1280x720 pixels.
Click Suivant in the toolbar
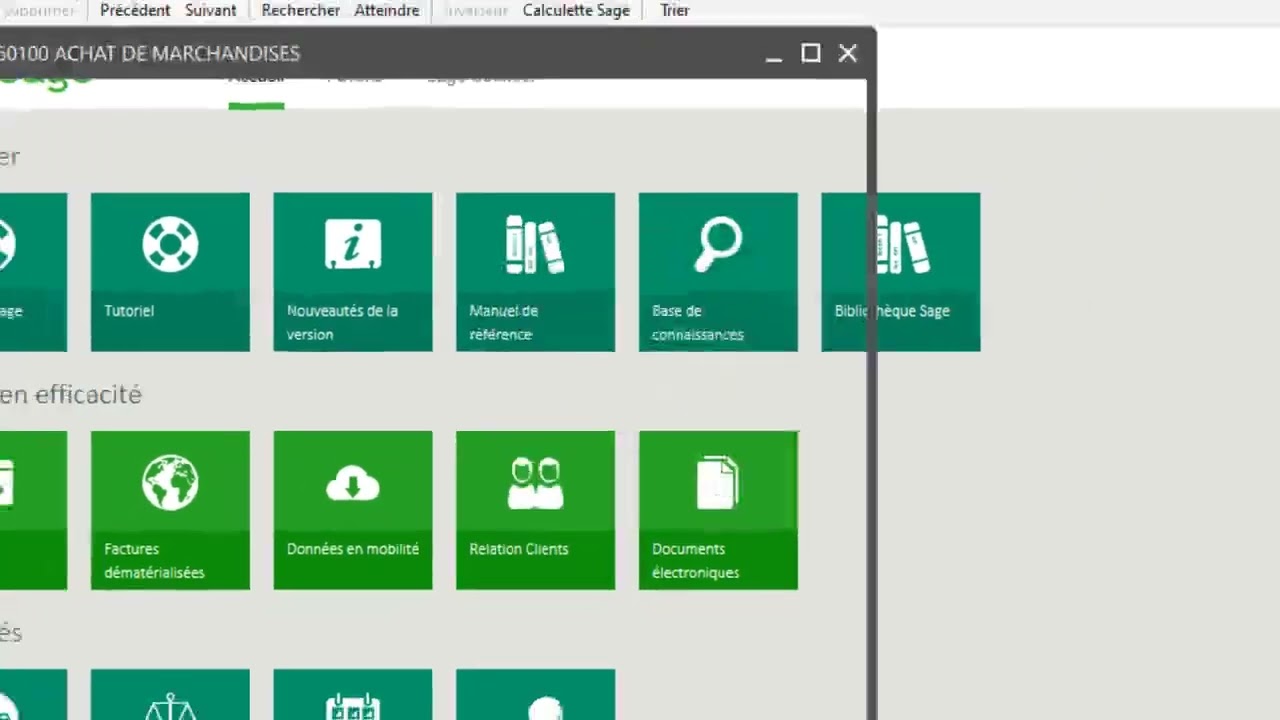coord(211,10)
